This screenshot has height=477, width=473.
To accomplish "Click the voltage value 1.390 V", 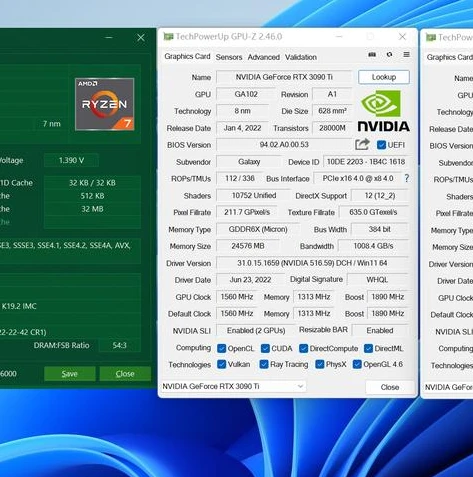I will (71, 160).
